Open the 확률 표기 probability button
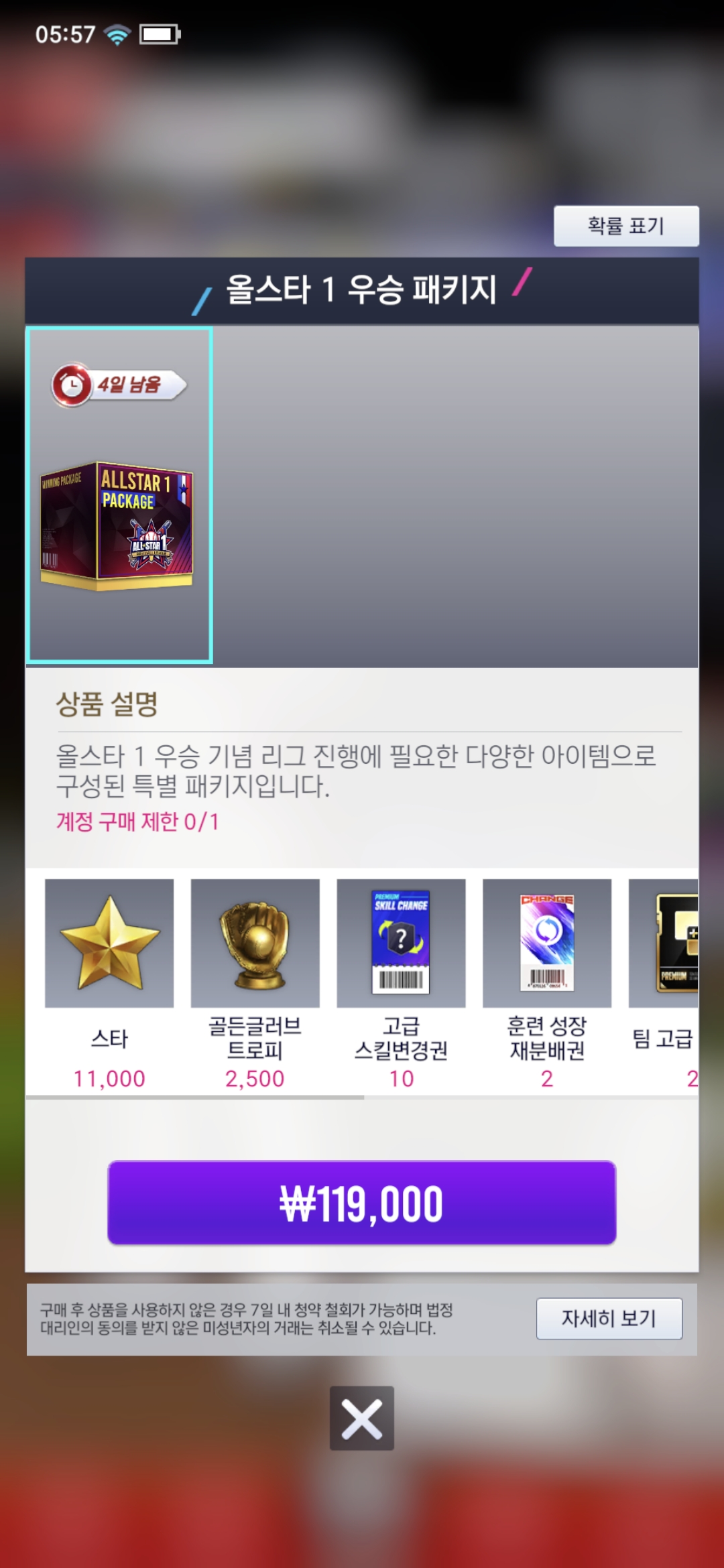724x1568 pixels. [626, 226]
